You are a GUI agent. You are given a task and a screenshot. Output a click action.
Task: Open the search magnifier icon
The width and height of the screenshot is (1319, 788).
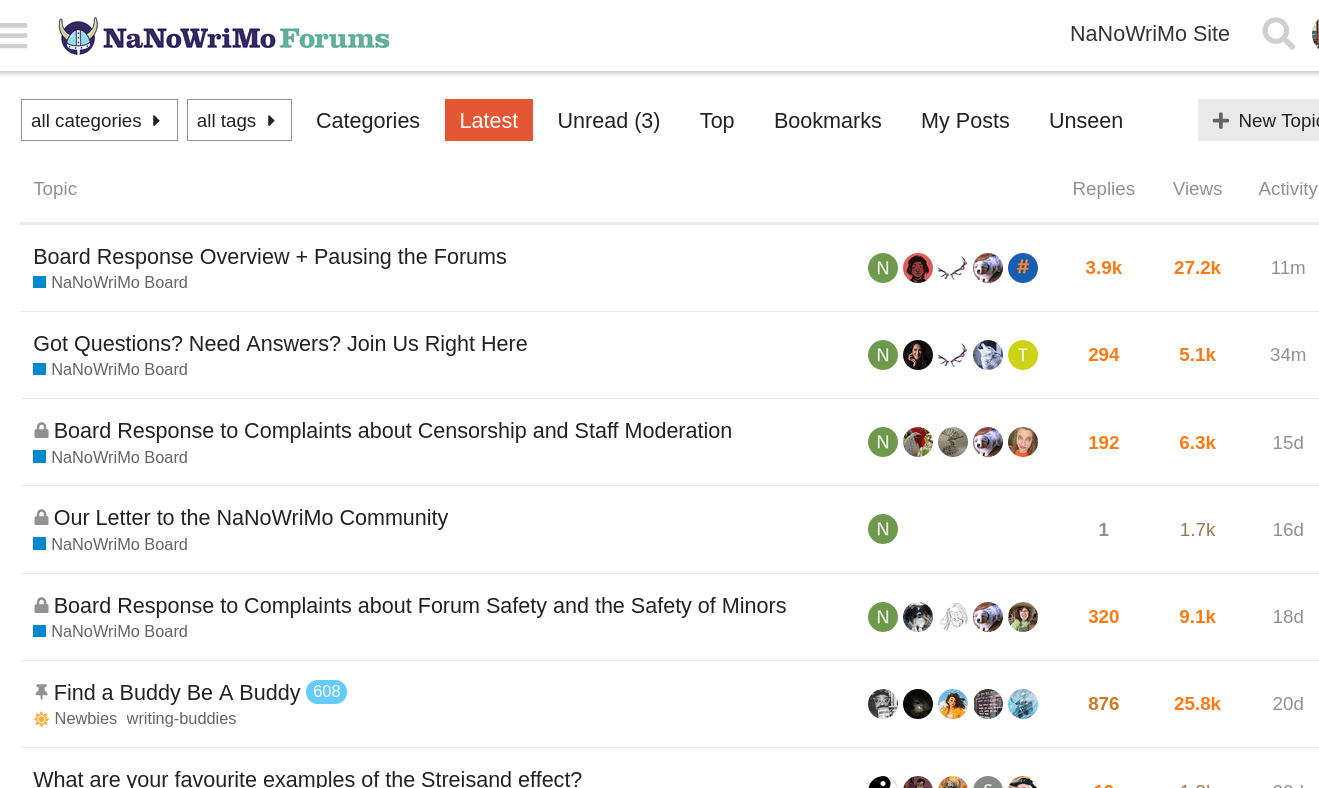pyautogui.click(x=1278, y=34)
